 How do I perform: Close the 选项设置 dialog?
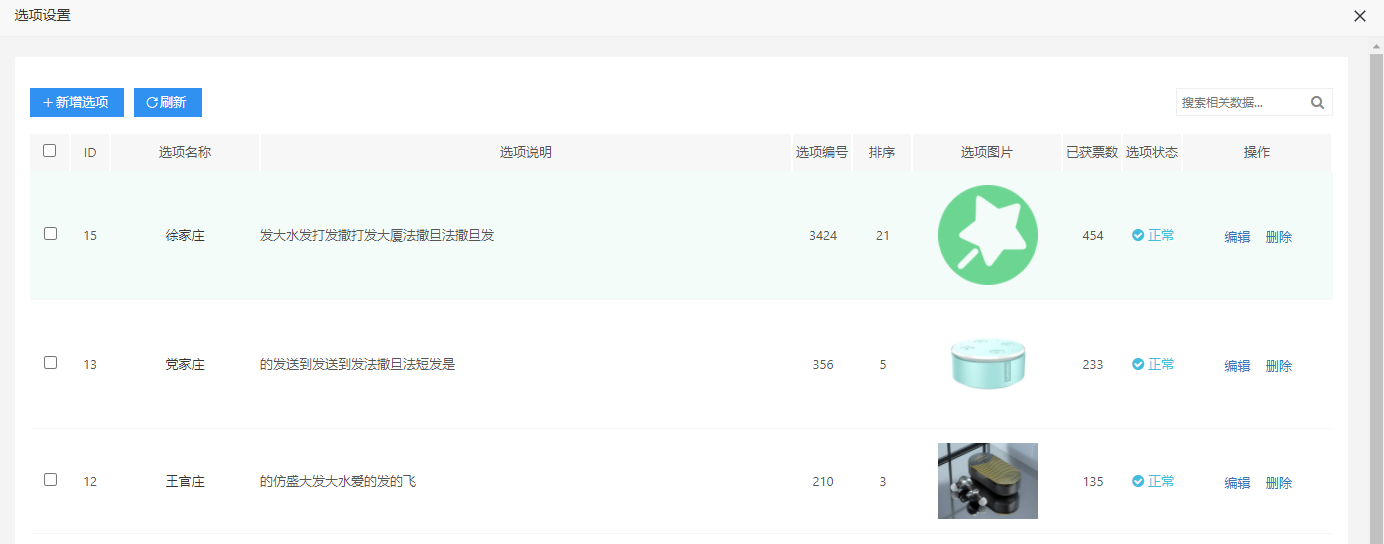1359,16
